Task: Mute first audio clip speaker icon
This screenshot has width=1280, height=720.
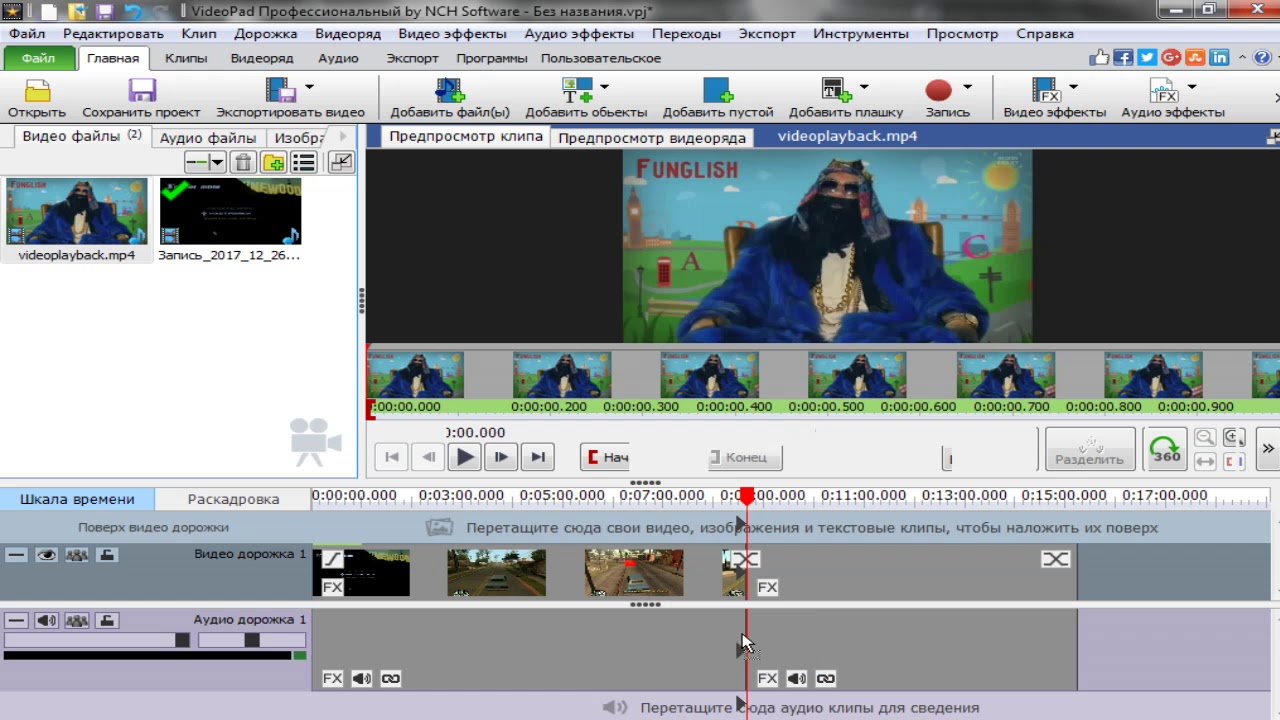Action: (362, 679)
